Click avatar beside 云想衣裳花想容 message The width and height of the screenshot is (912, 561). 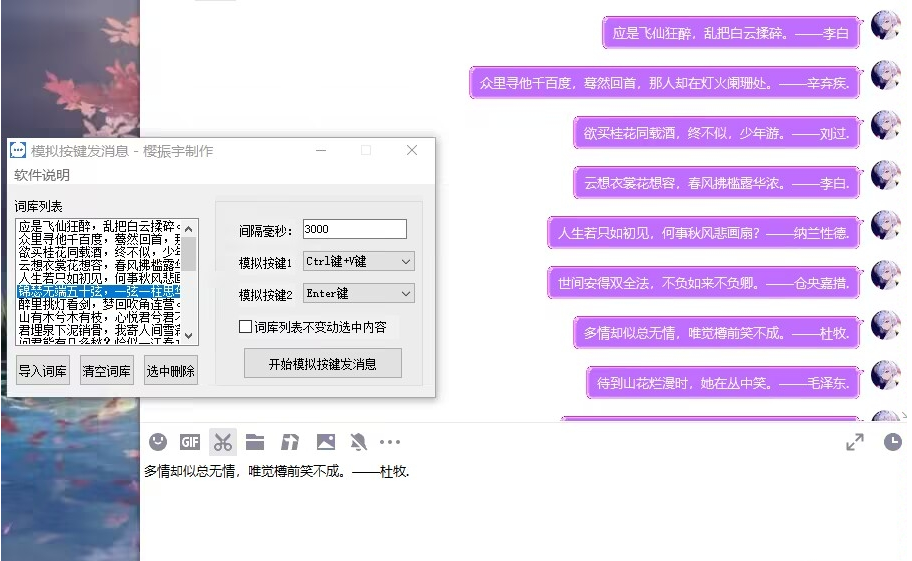[x=885, y=176]
